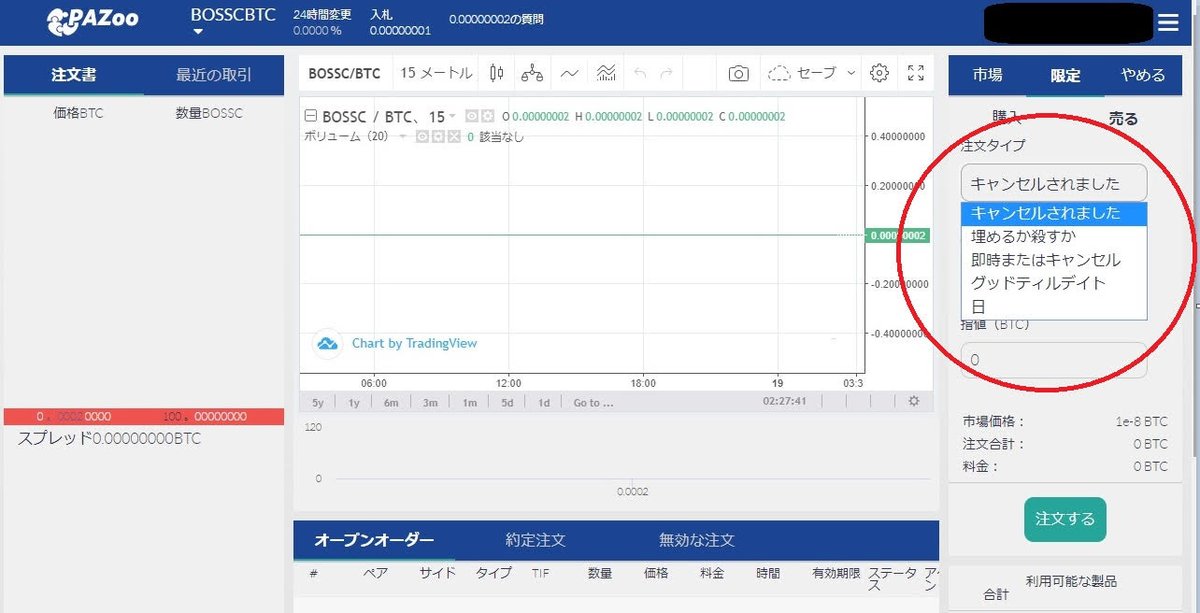
Task: Select the 売る sell tab
Action: tap(1123, 118)
